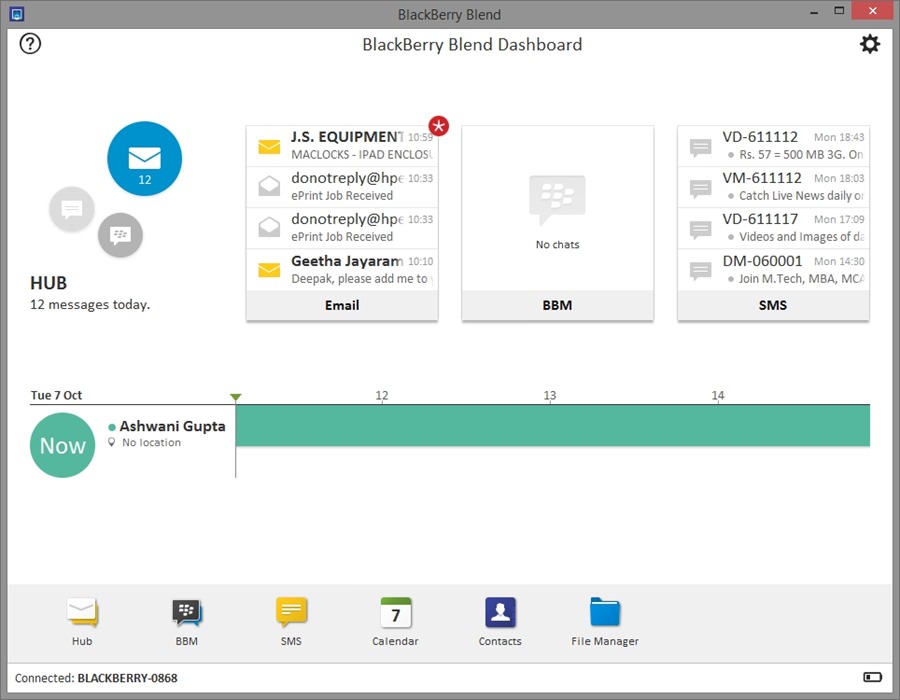Open the J.S. EQUIPMENT email
This screenshot has width=900, height=700.
point(342,146)
